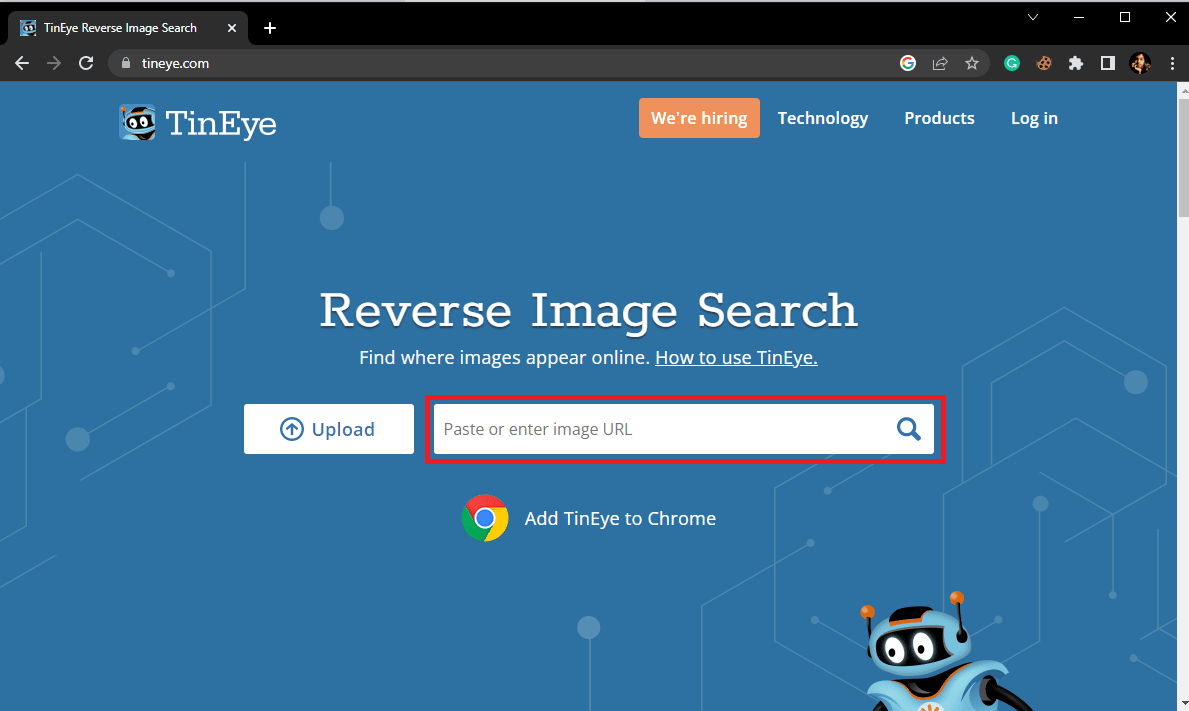Click Add TinEye to Chrome link
Screen dimensions: 1189x711
tap(620, 518)
